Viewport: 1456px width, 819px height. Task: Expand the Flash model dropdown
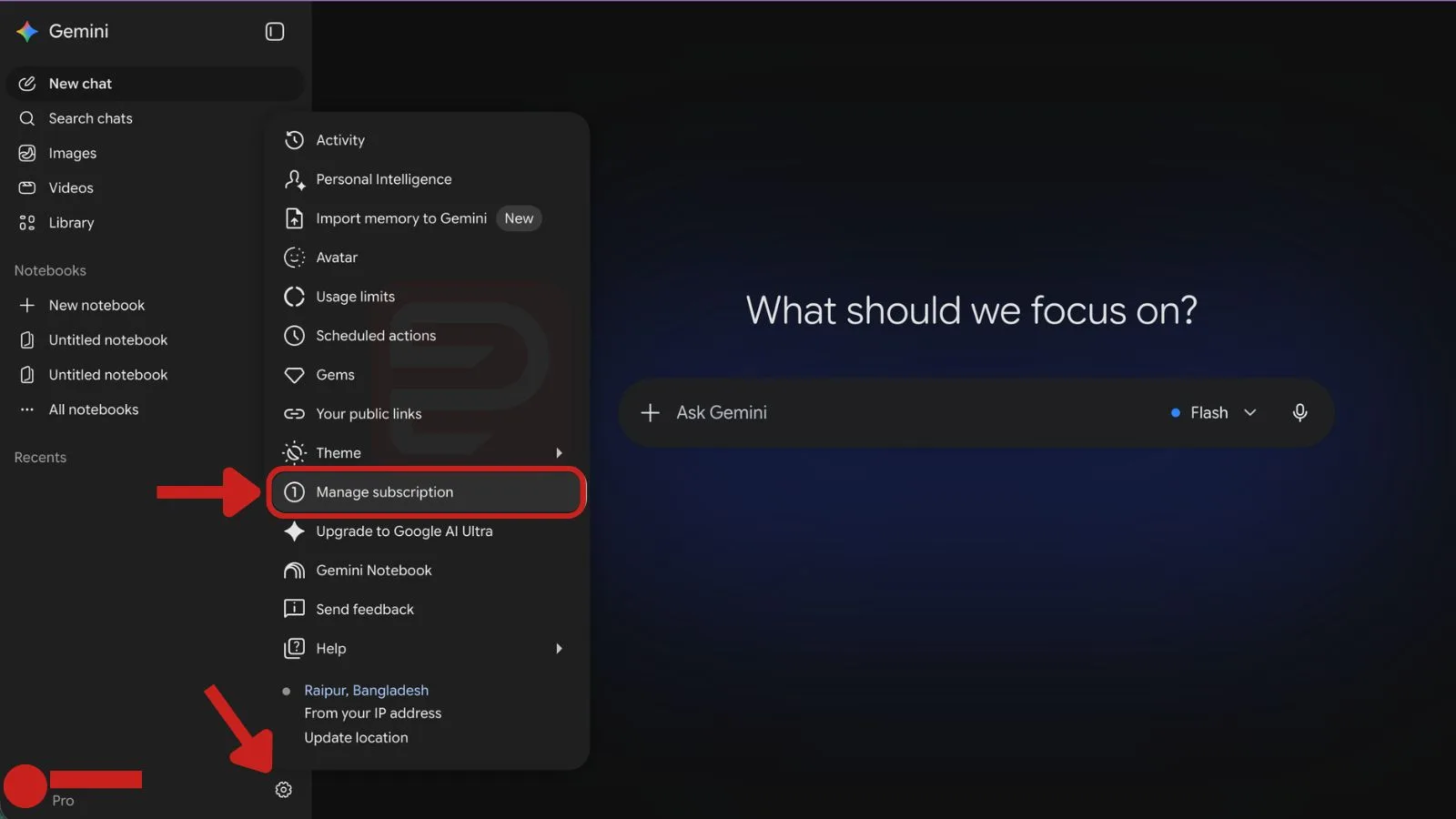coord(1214,412)
